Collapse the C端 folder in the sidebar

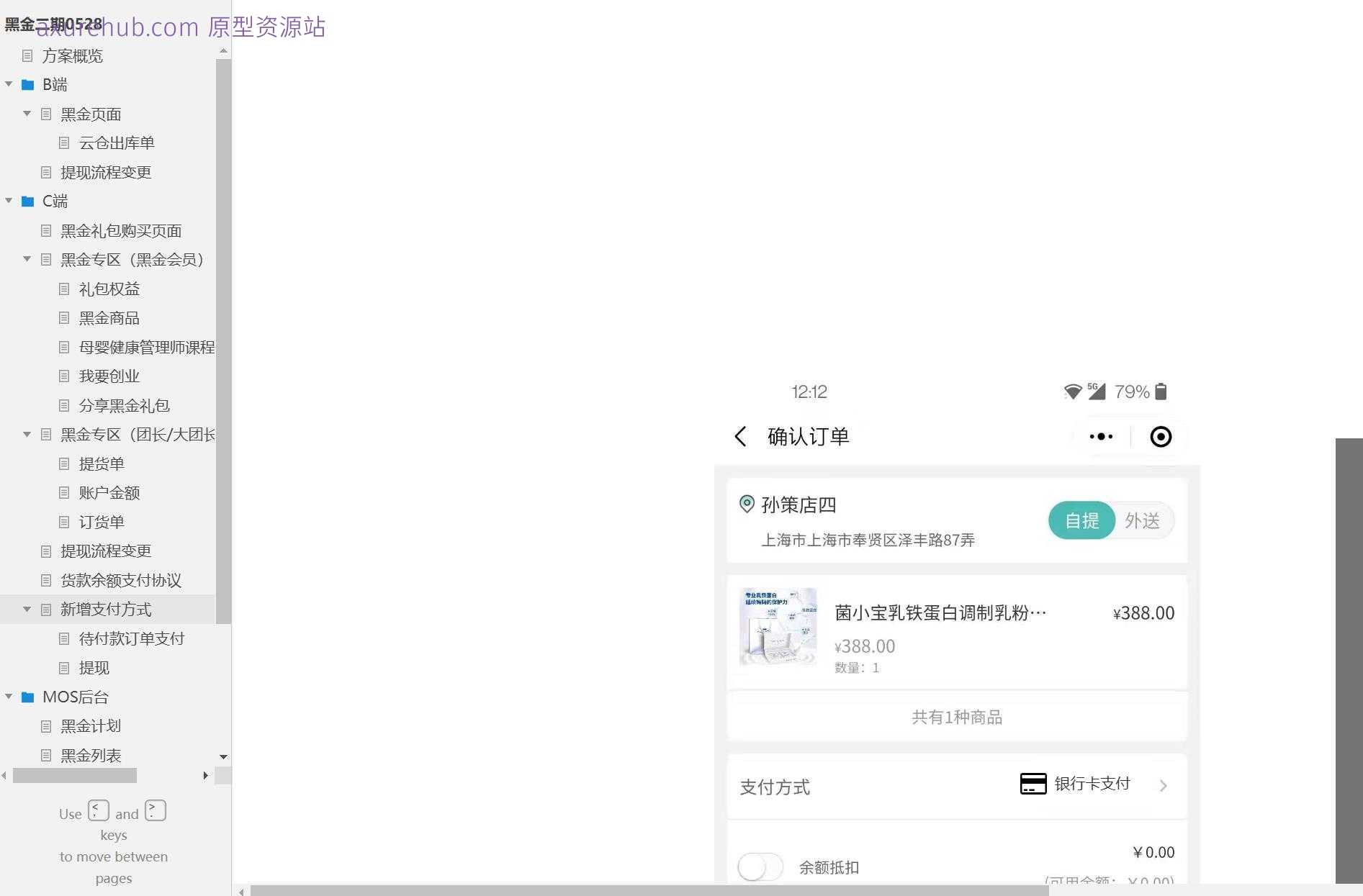tap(9, 201)
